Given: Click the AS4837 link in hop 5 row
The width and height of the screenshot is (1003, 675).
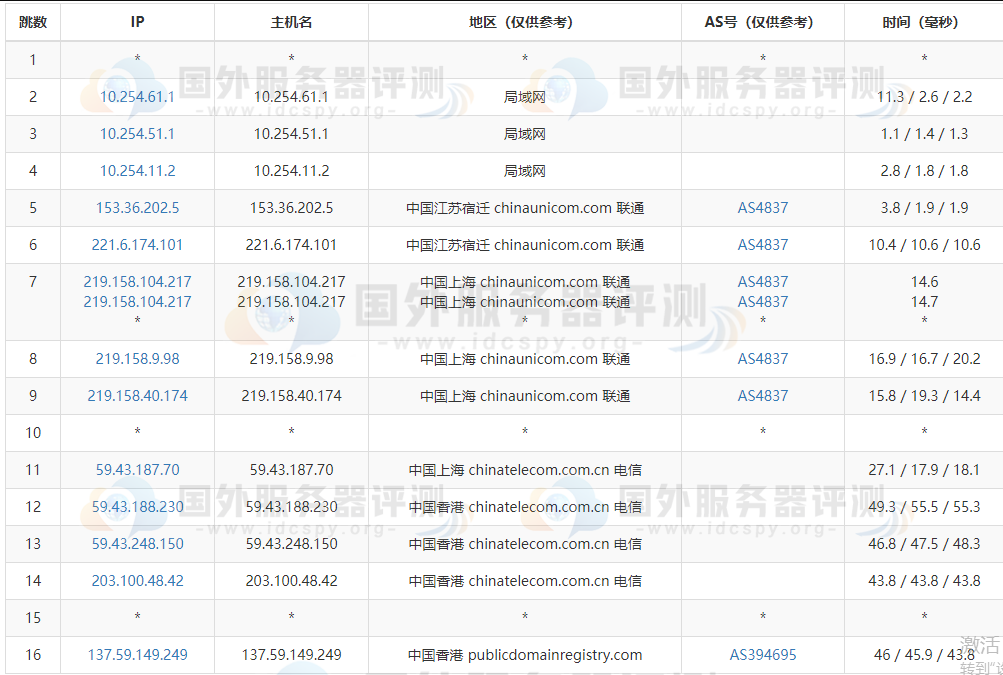Looking at the screenshot, I should click(x=763, y=208).
